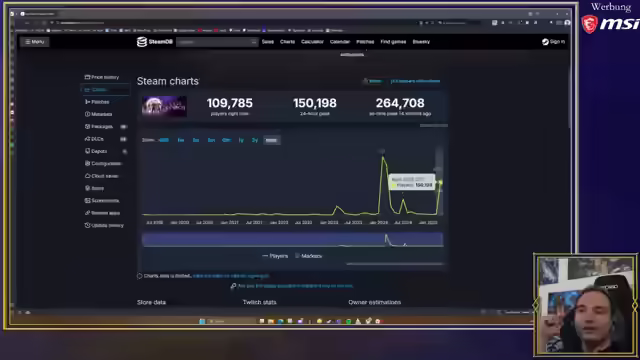Screen dimensions: 640x360
Task: Open the Calendar nav item
Action: click(340, 42)
